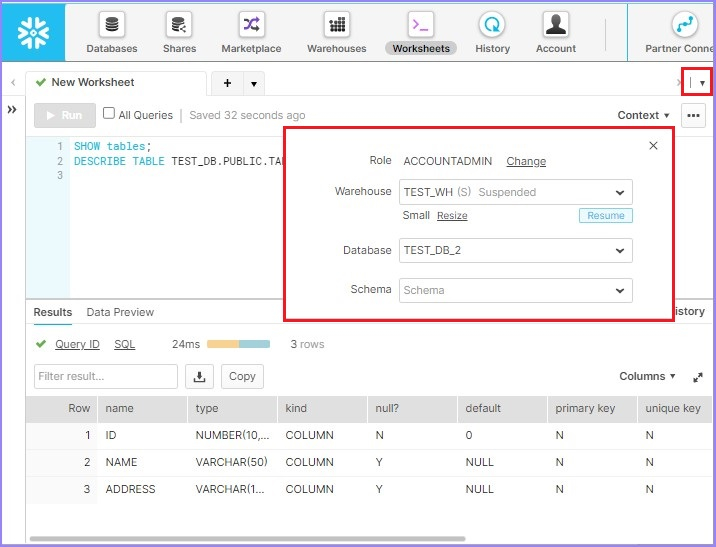Open the query History page
716x547 pixels.
coord(492,32)
